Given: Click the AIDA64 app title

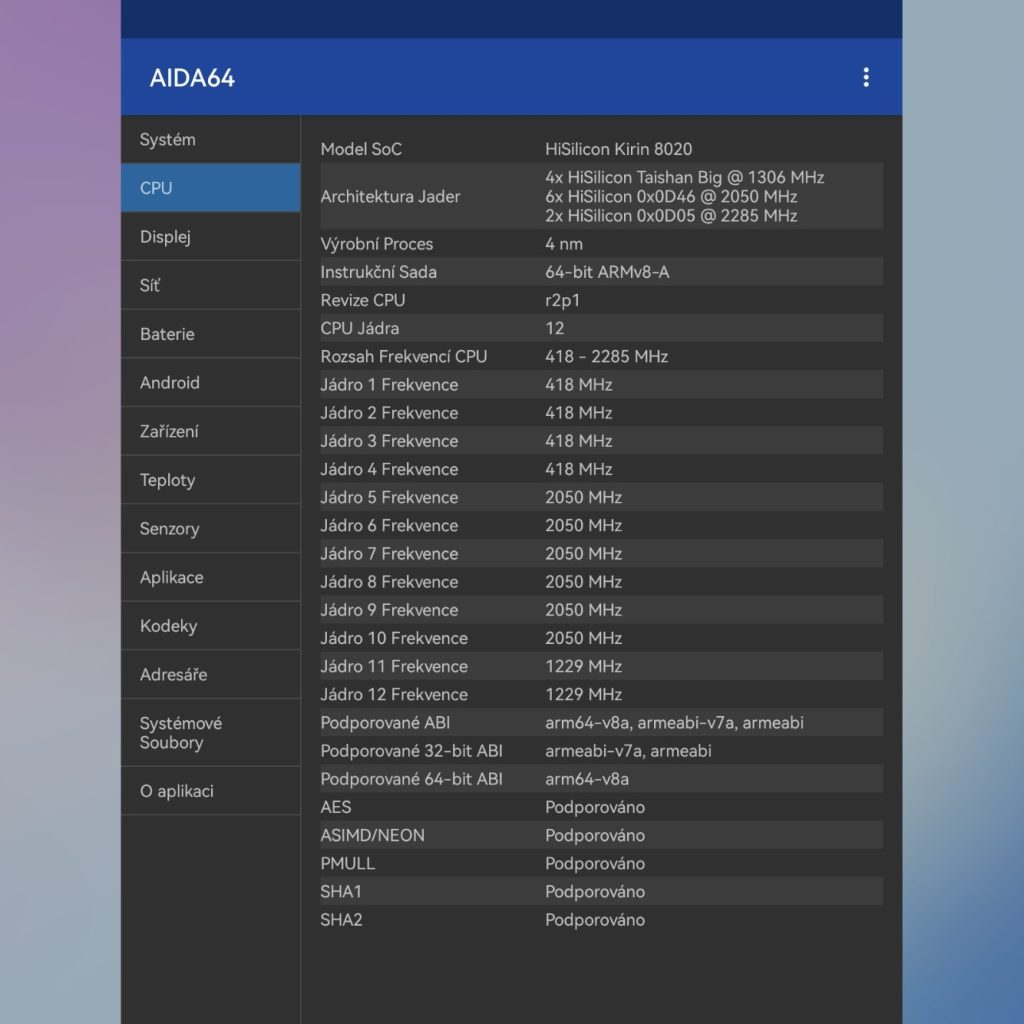Looking at the screenshot, I should pos(192,78).
